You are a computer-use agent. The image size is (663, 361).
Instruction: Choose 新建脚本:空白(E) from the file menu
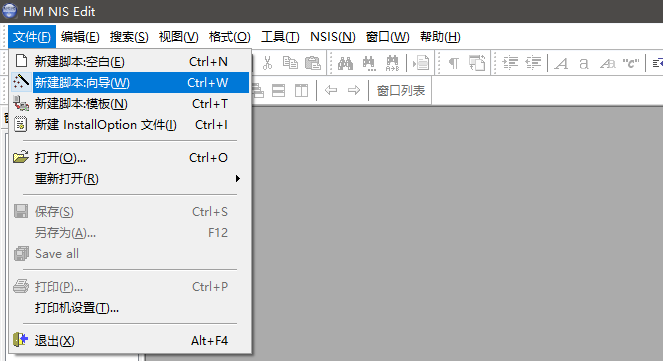(130, 62)
